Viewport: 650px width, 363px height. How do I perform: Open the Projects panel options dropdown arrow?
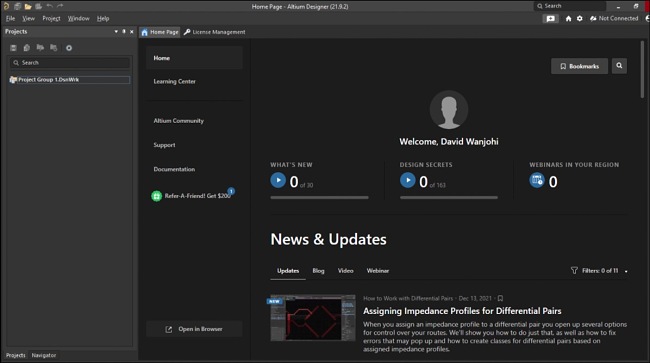tap(116, 31)
